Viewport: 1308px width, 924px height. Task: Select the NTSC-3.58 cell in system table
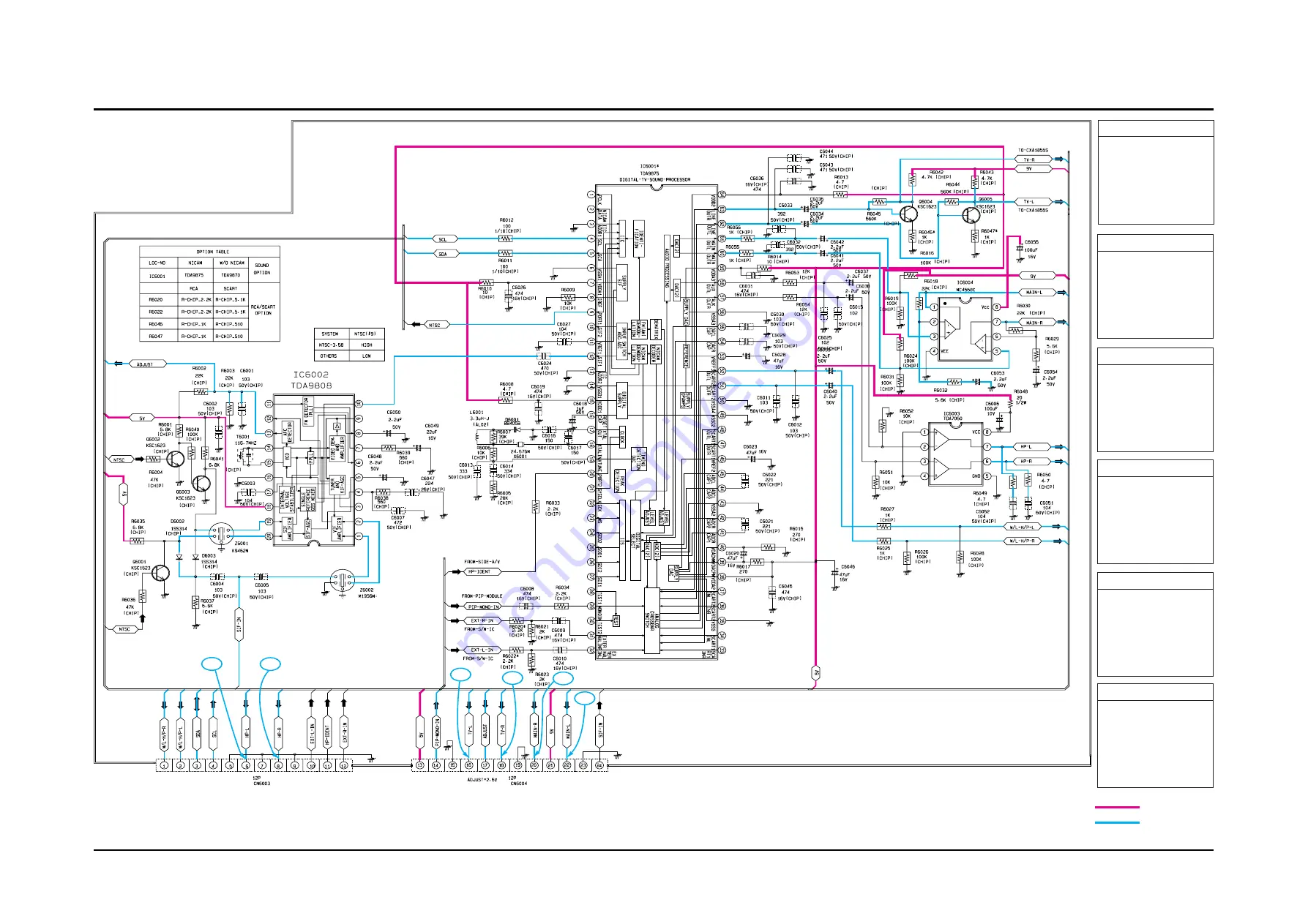[x=331, y=345]
